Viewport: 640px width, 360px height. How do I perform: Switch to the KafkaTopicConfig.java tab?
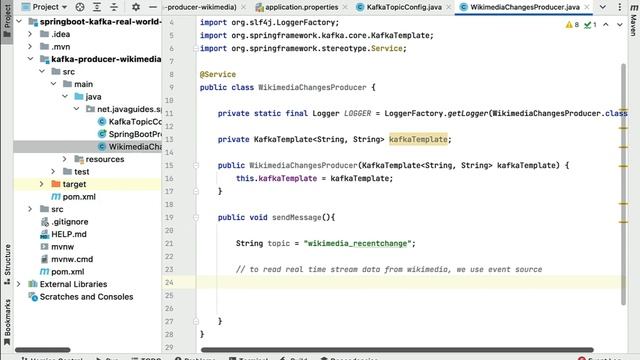click(404, 7)
